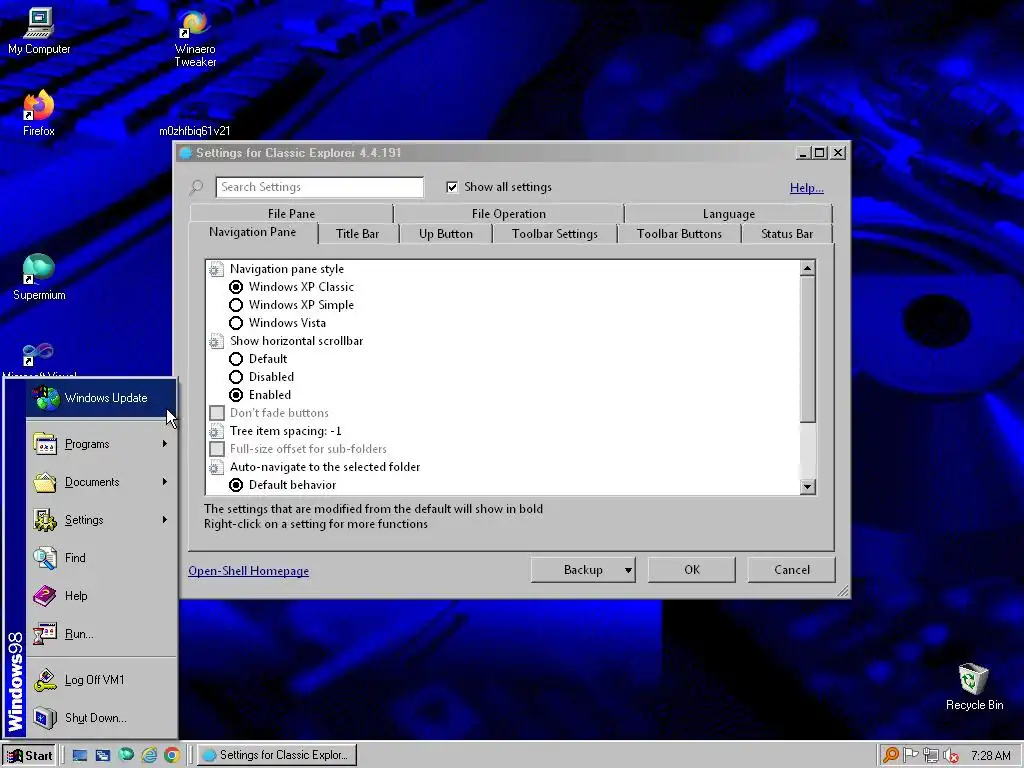Click the settings list scrollbar thumb
1024x768 pixels.
807,349
